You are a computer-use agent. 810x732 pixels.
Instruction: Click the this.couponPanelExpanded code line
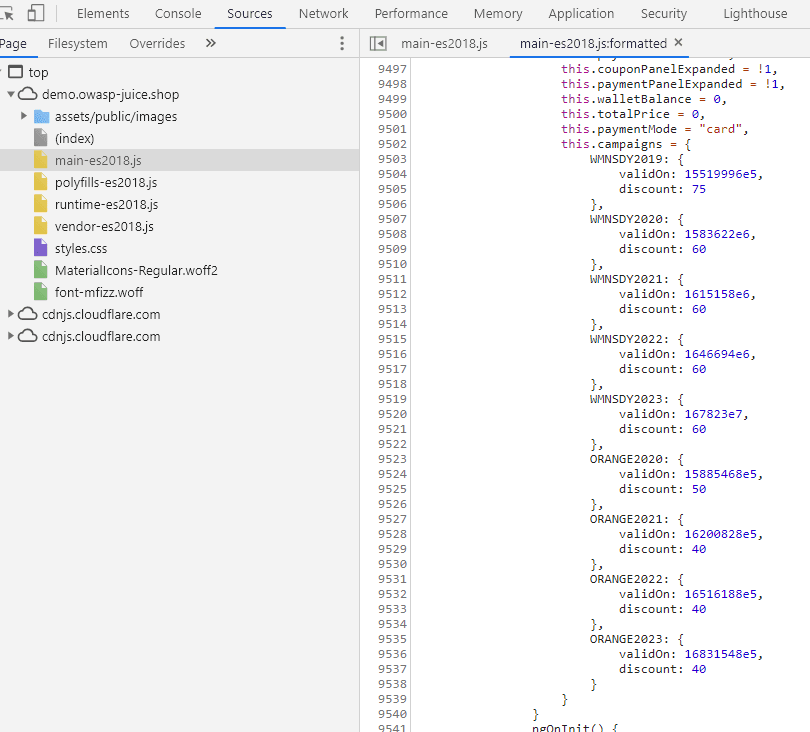[669, 69]
